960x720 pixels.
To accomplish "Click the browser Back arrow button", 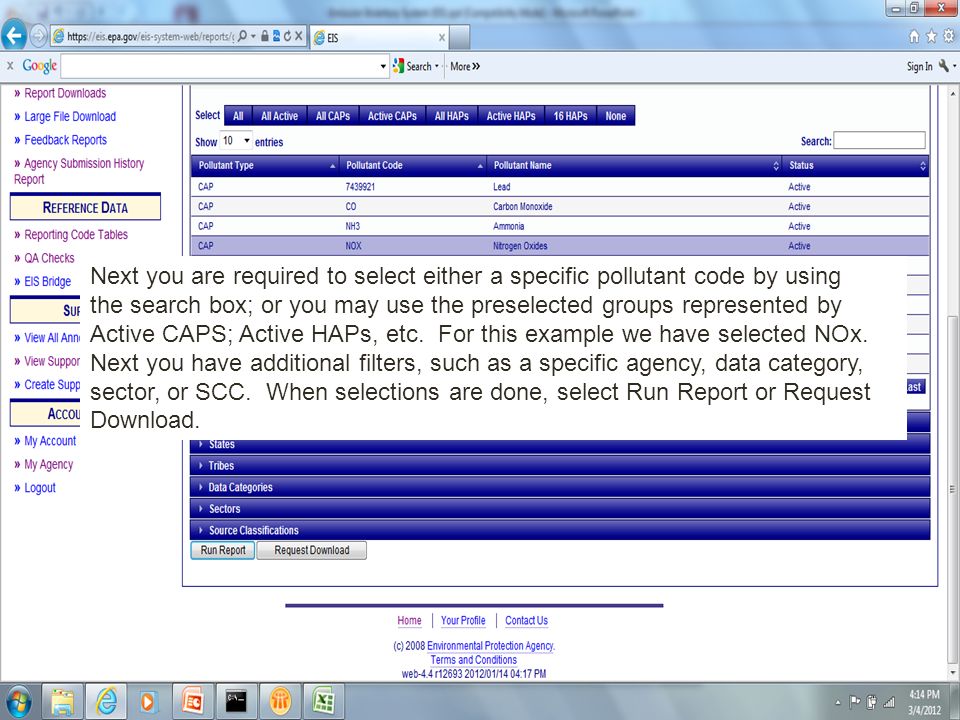I will [x=14, y=36].
